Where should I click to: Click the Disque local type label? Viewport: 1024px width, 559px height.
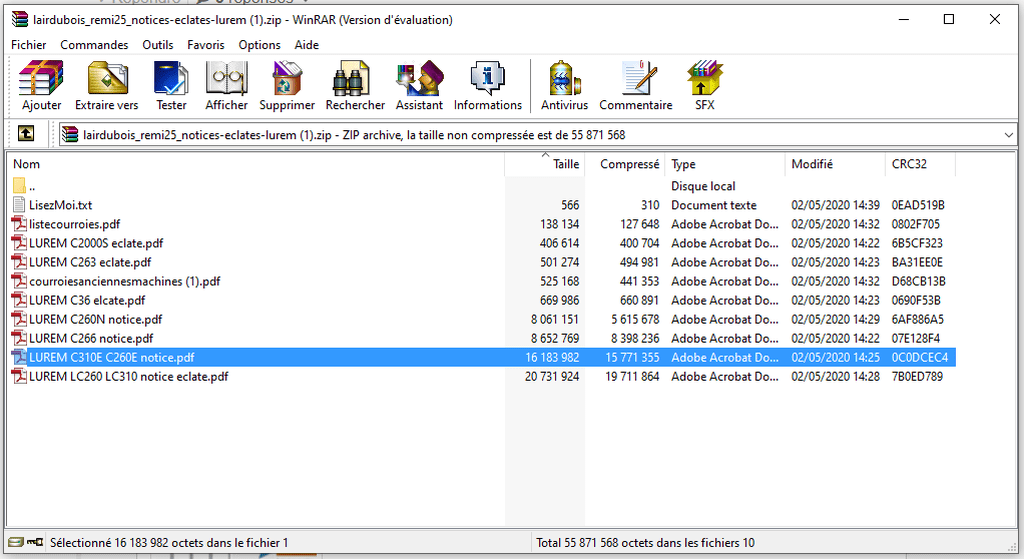[x=703, y=186]
